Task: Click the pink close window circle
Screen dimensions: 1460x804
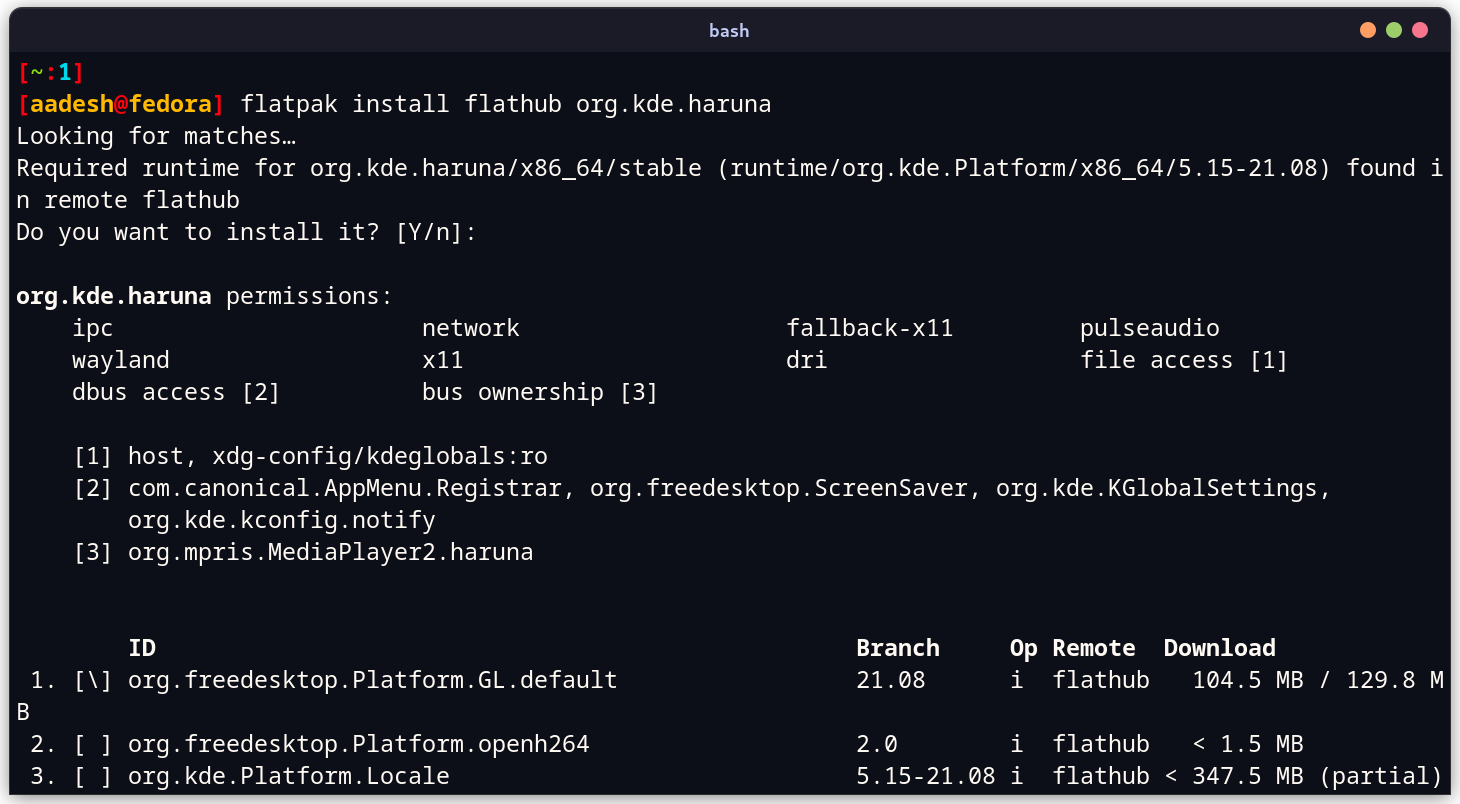Action: click(x=1420, y=30)
